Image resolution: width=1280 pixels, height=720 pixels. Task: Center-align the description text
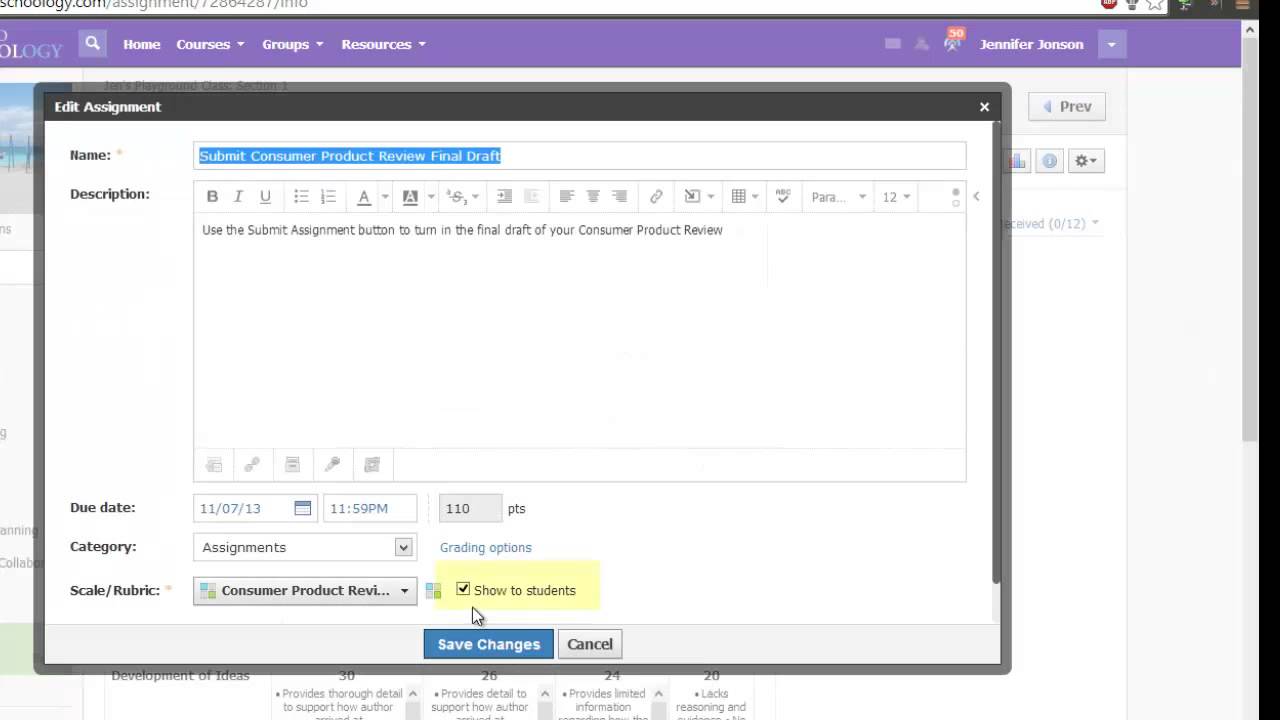tap(593, 197)
